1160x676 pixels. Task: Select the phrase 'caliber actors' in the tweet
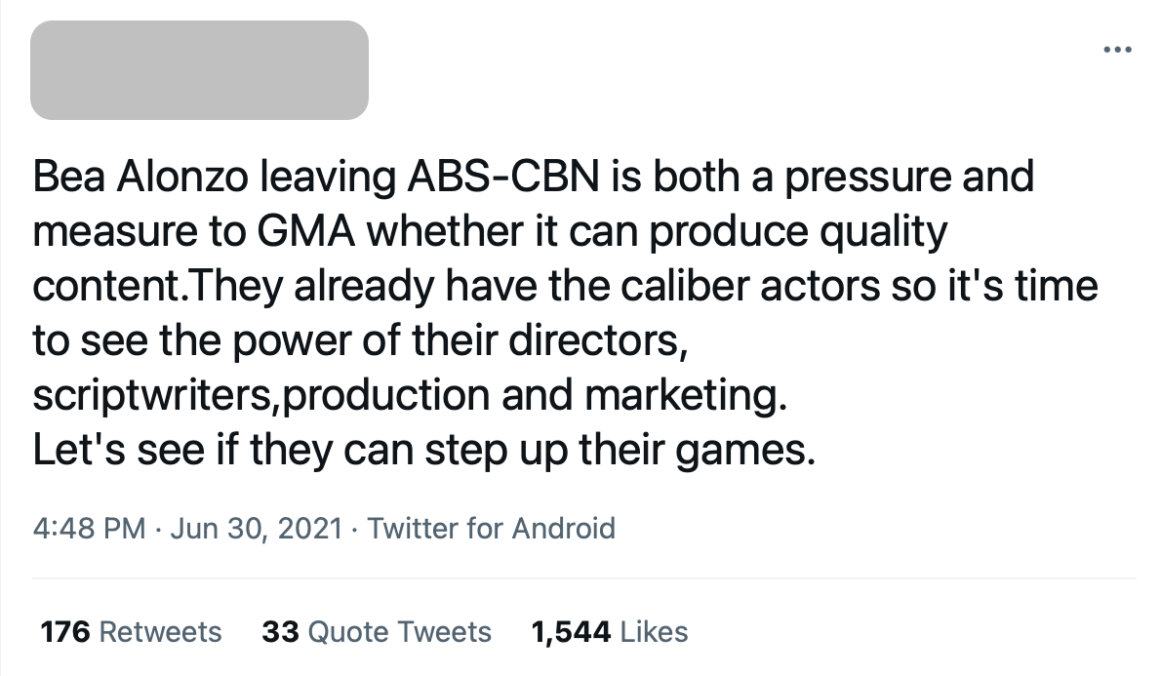click(x=750, y=286)
